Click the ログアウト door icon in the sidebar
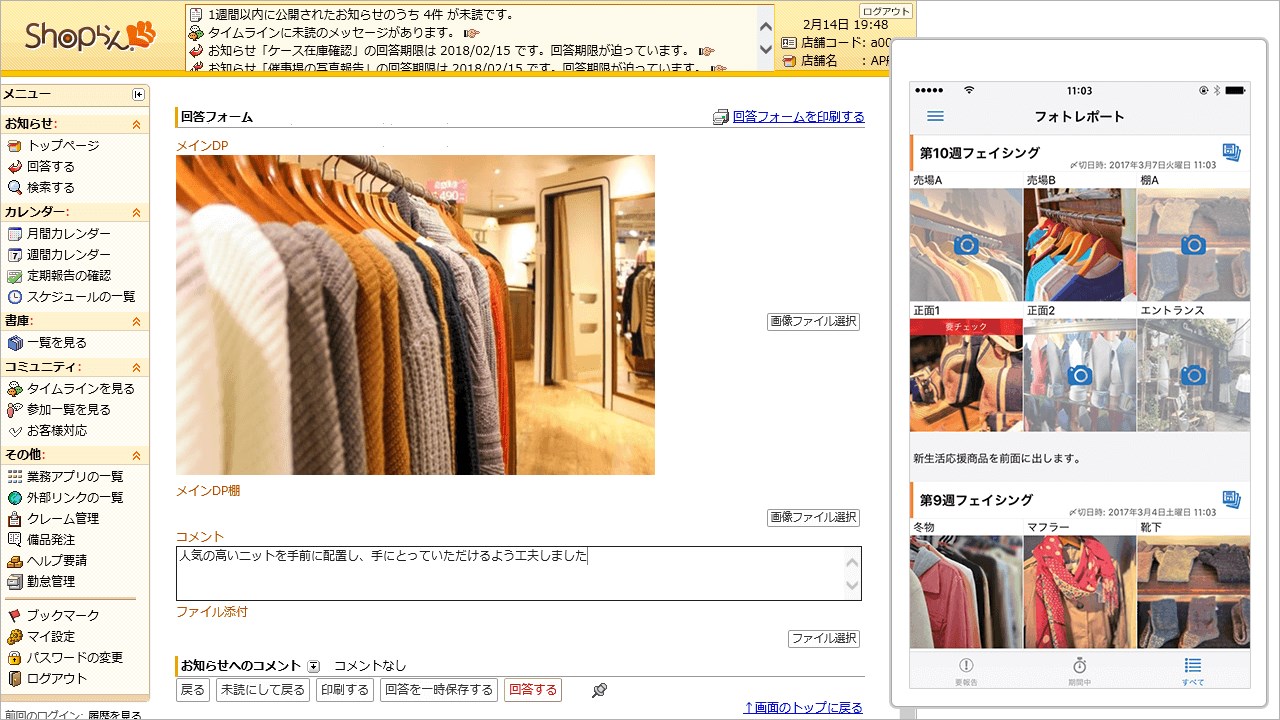 (x=15, y=679)
